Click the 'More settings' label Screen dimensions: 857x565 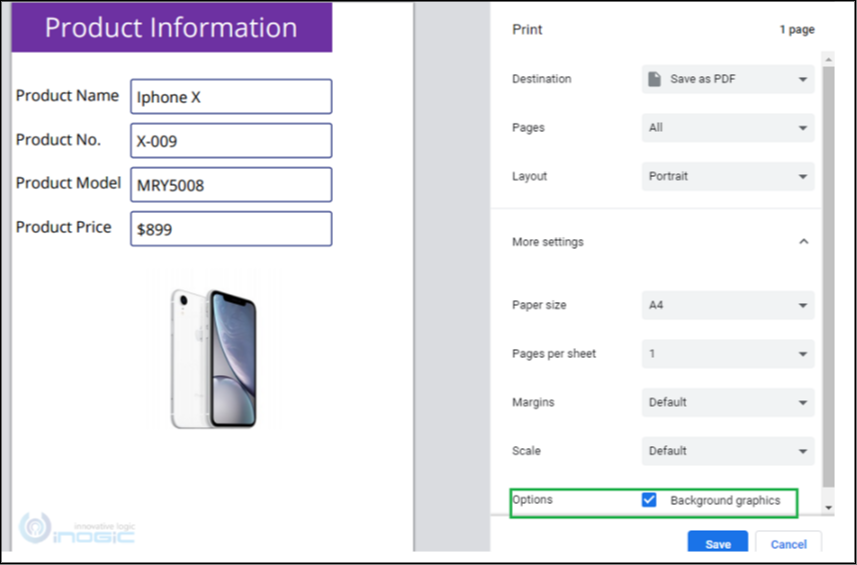click(x=548, y=242)
